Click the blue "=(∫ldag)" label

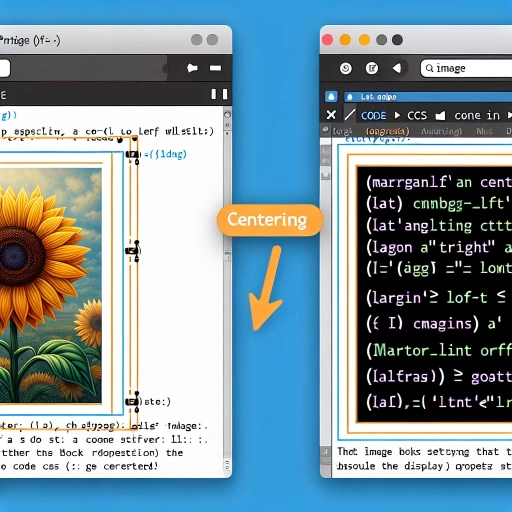(x=165, y=154)
